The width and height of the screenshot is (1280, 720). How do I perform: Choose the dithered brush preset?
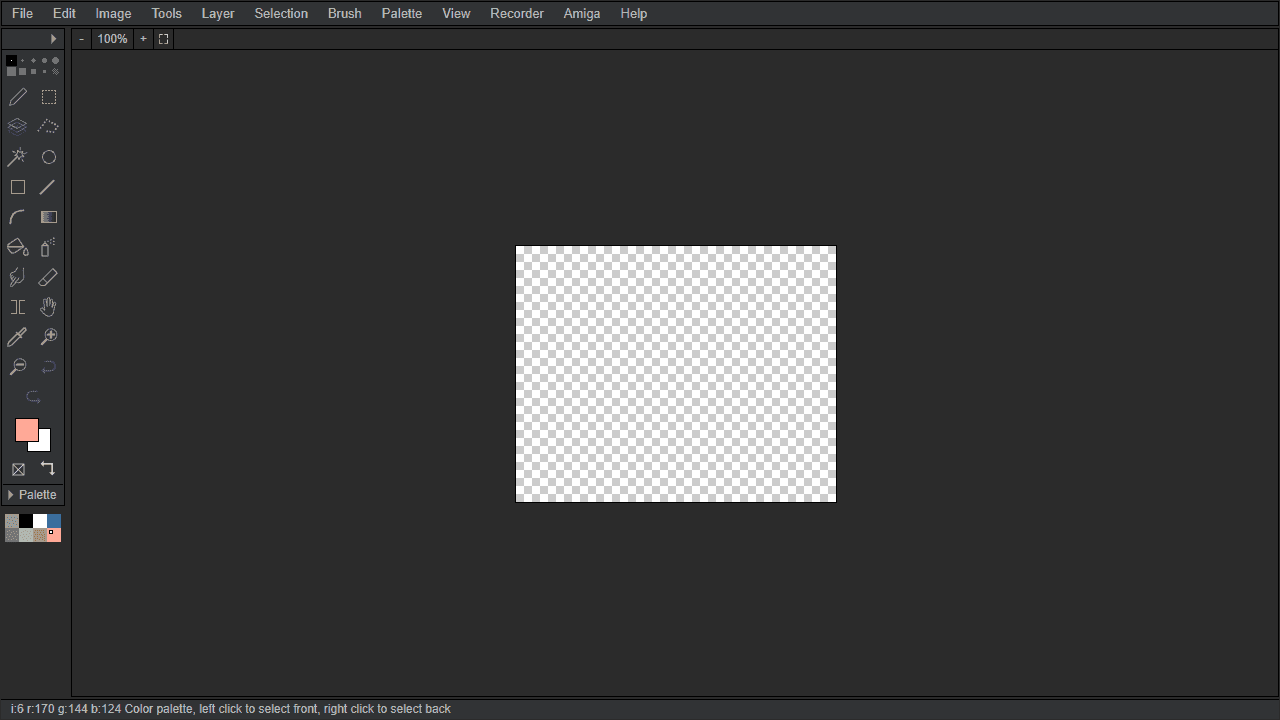point(55,71)
